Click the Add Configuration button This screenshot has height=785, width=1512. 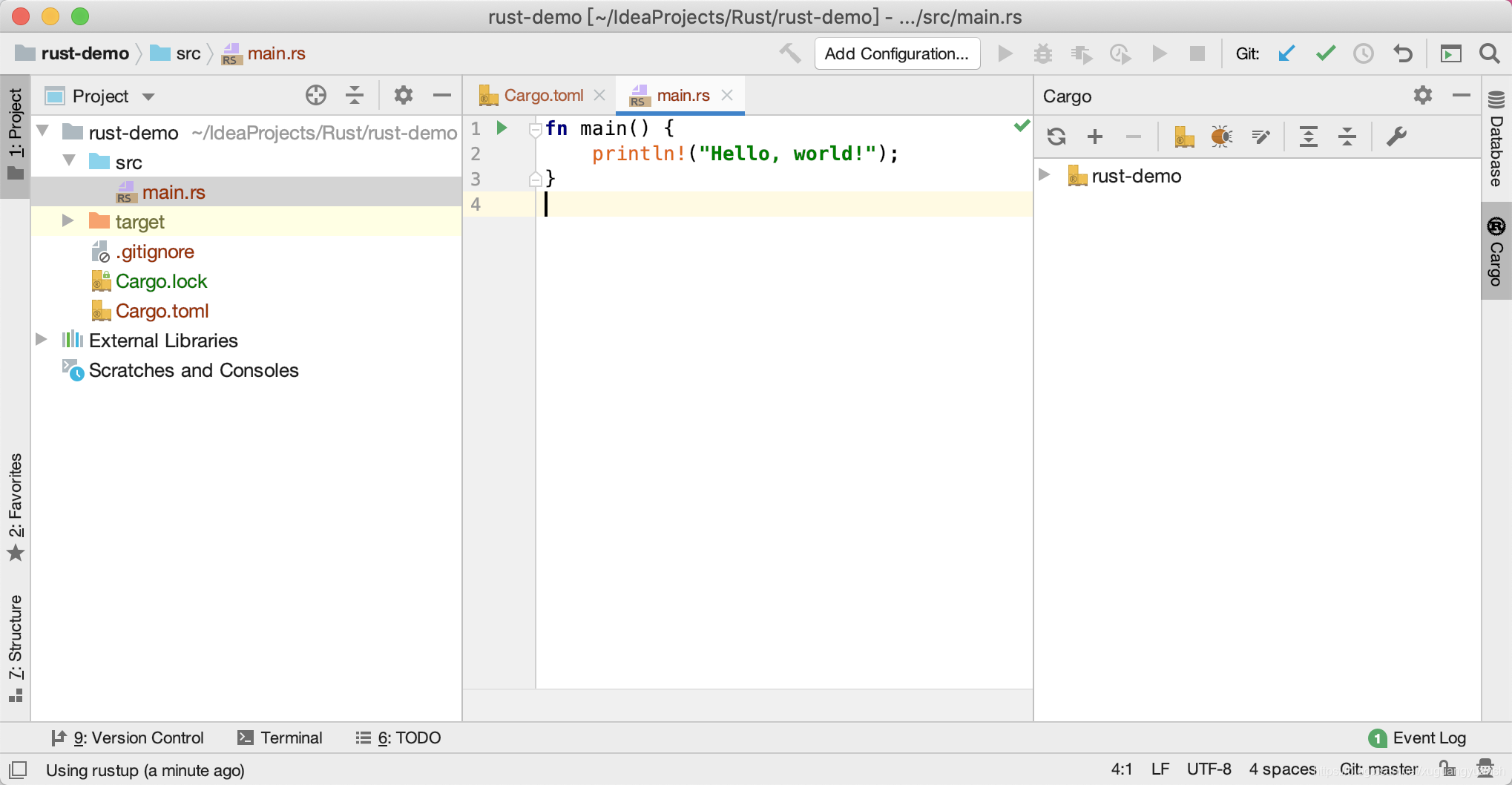tap(897, 53)
